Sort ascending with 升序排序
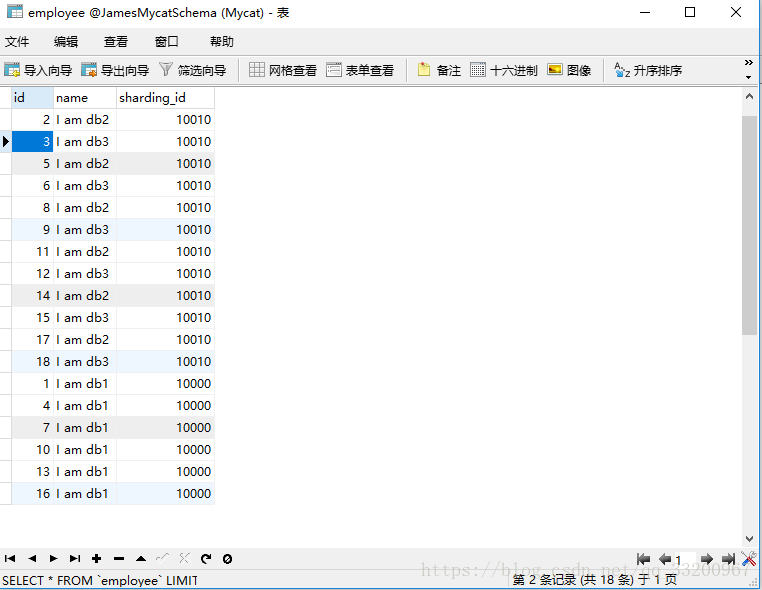762x590 pixels. pyautogui.click(x=648, y=70)
